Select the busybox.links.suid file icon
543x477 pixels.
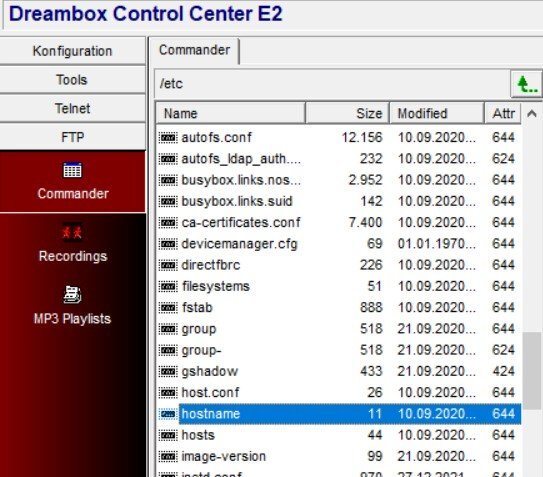[x=168, y=202]
